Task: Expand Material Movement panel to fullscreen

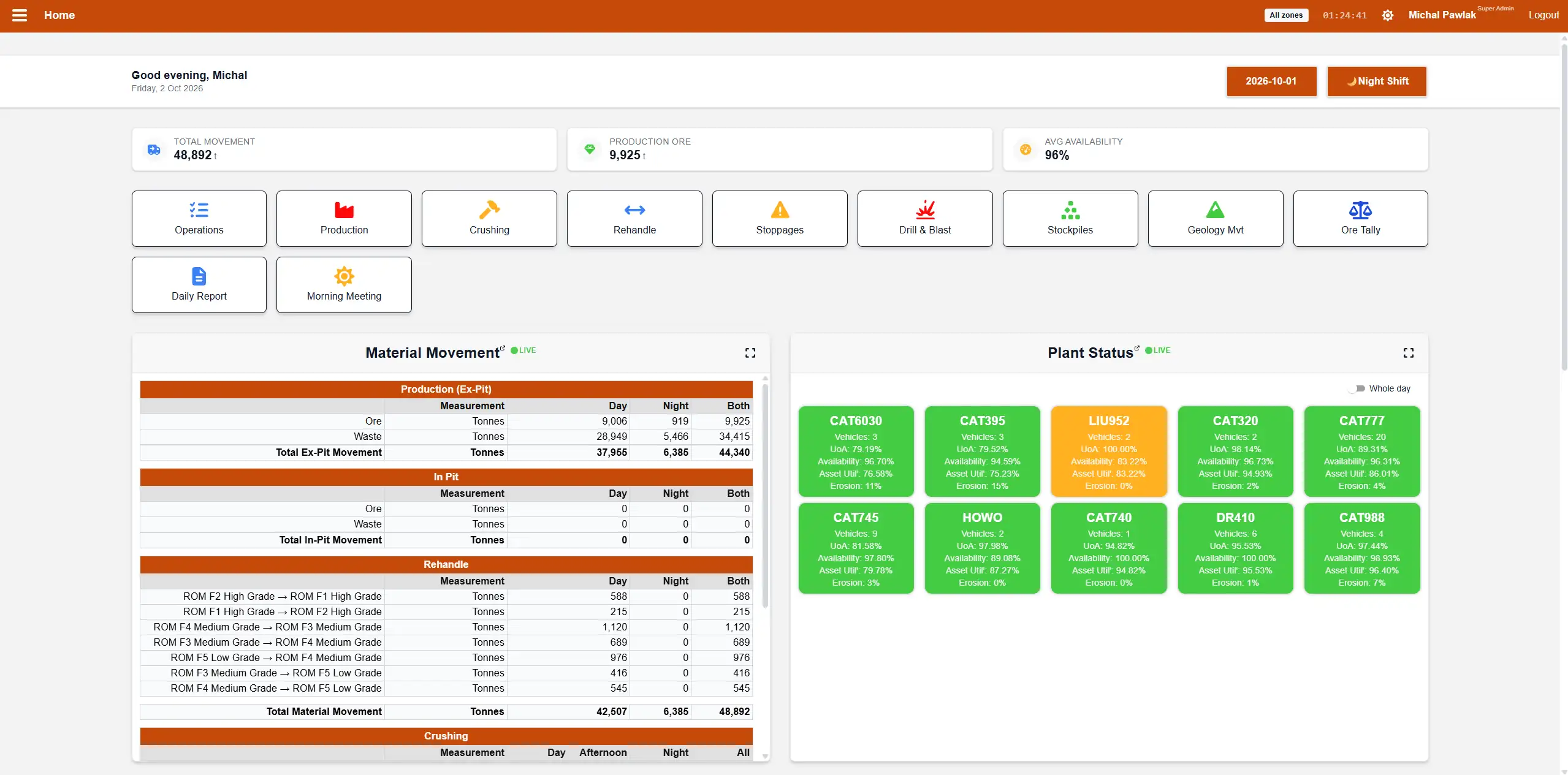Action: click(x=750, y=353)
